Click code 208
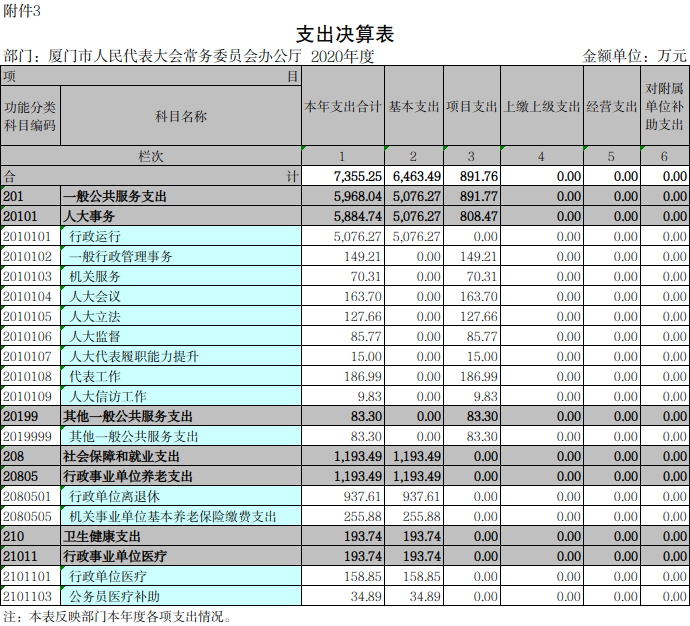 pos(14,456)
